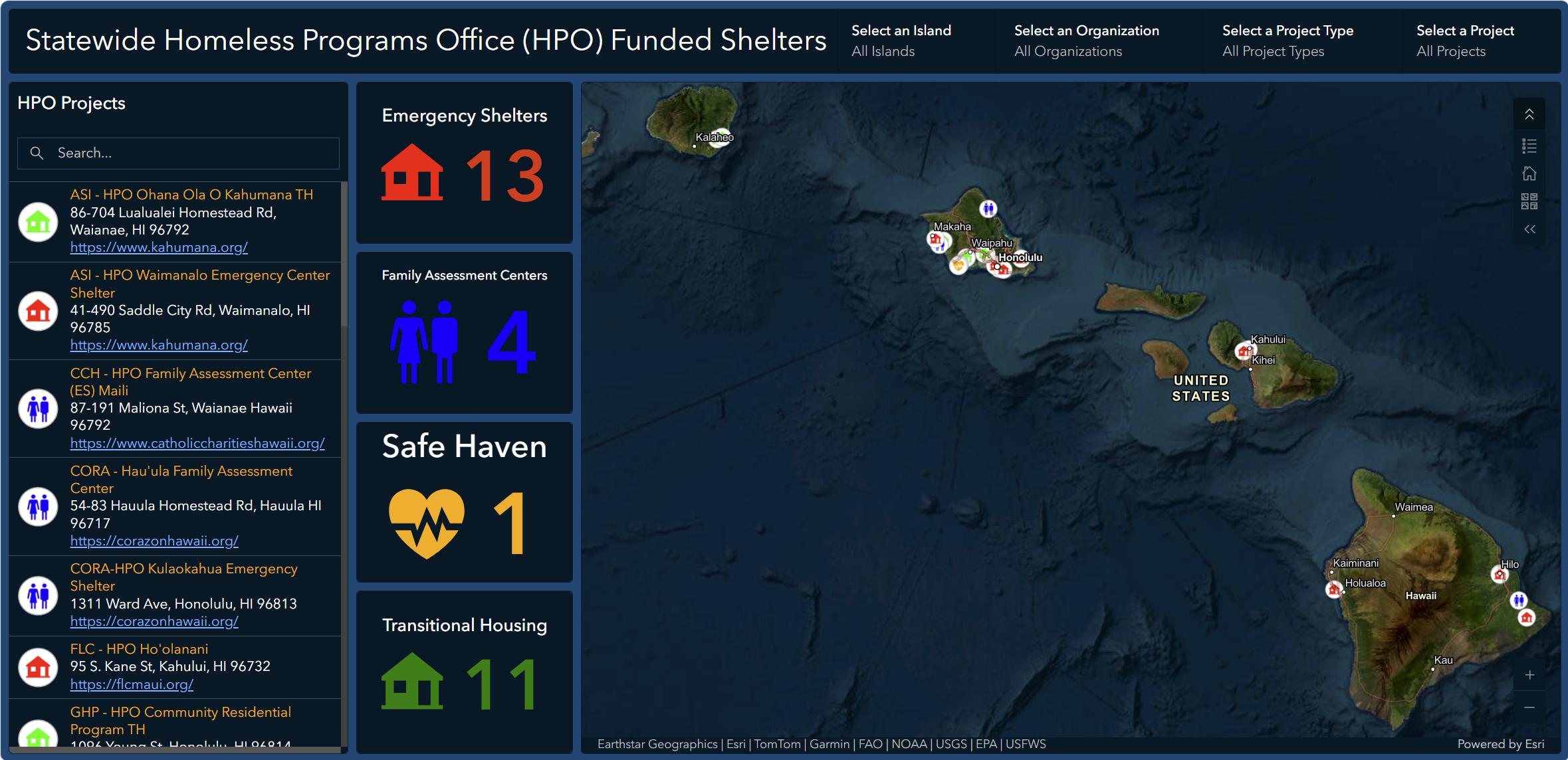Zoom out with the minus button
Screen dimensions: 1568x760
(1529, 708)
